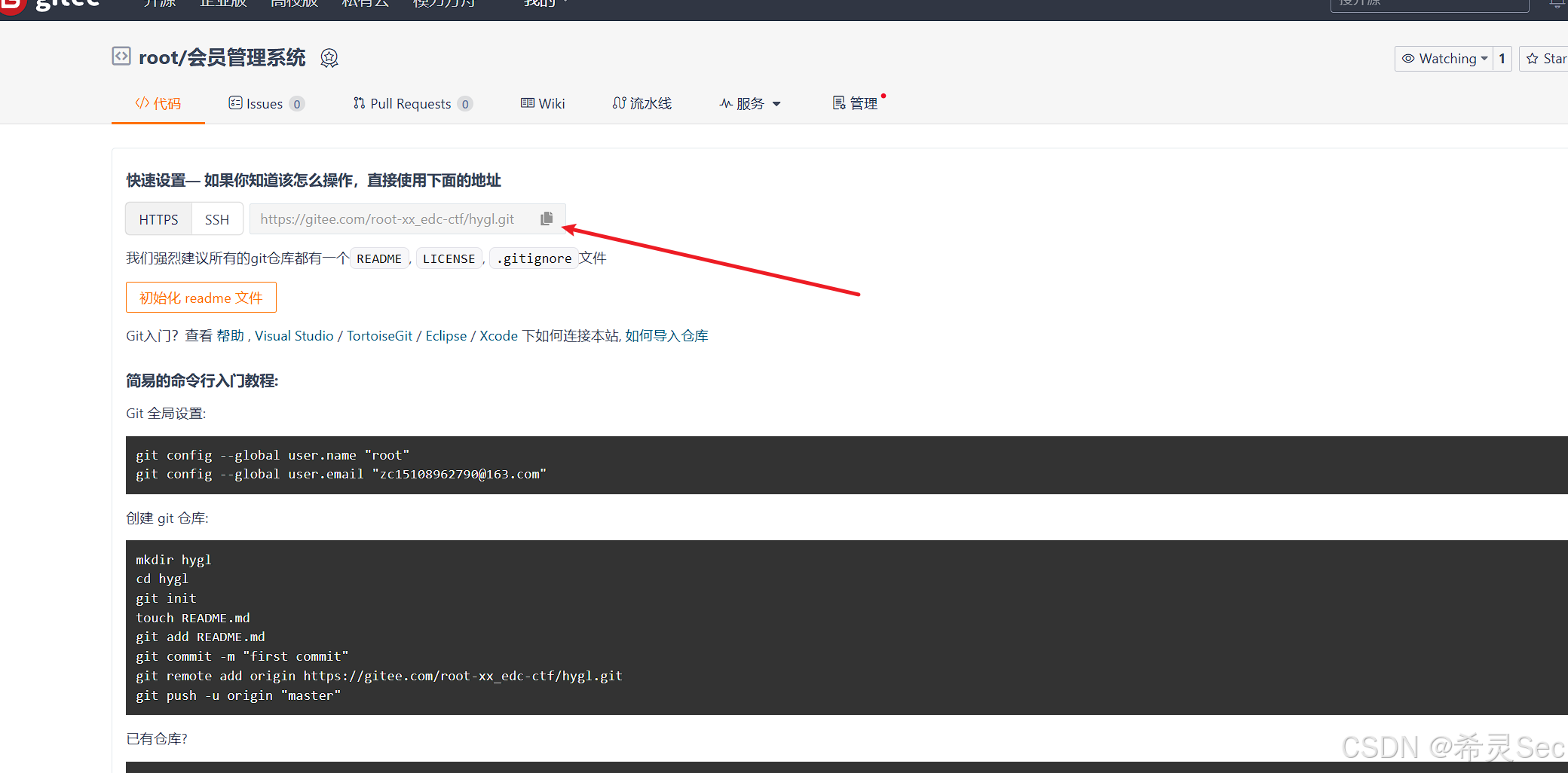
Task: Open the Watching dropdown
Action: pyautogui.click(x=1444, y=58)
